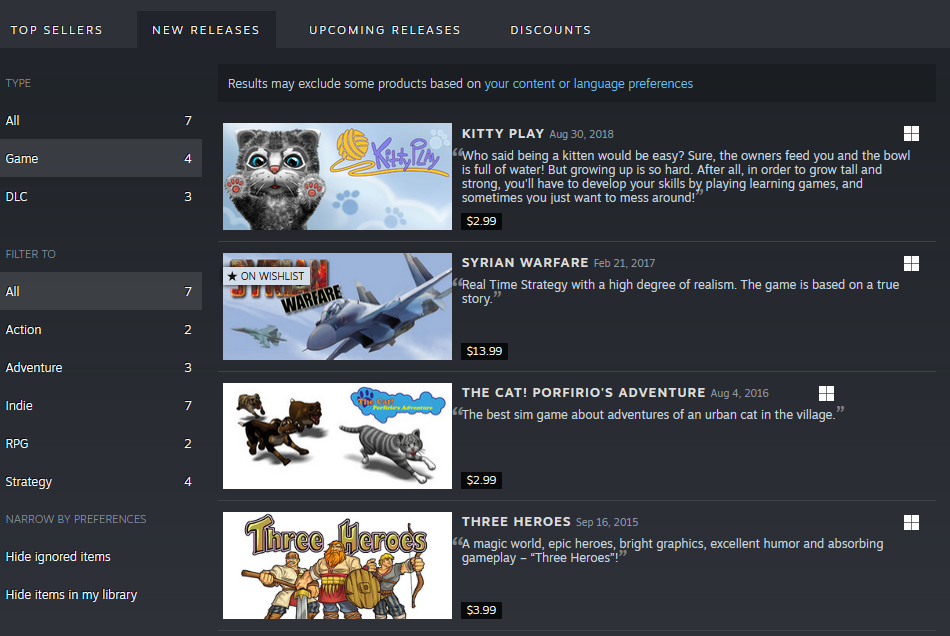The image size is (950, 636).
Task: Switch to the Top Sellers tab
Action: 56,30
